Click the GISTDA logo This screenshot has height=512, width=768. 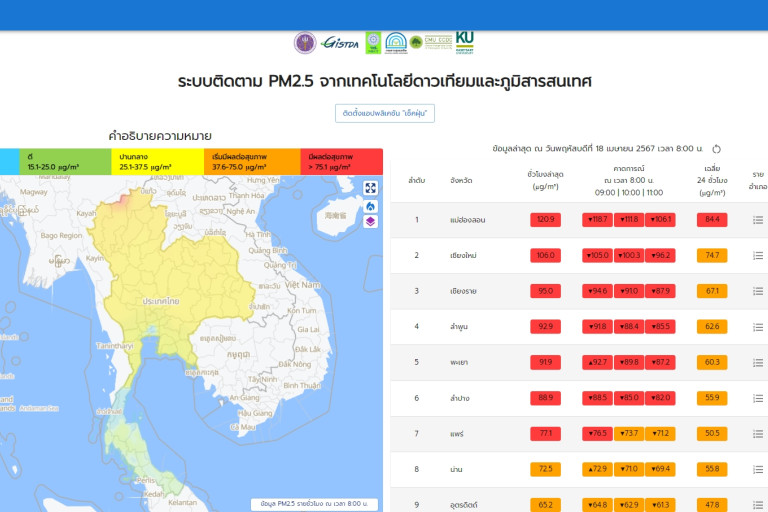[340, 43]
